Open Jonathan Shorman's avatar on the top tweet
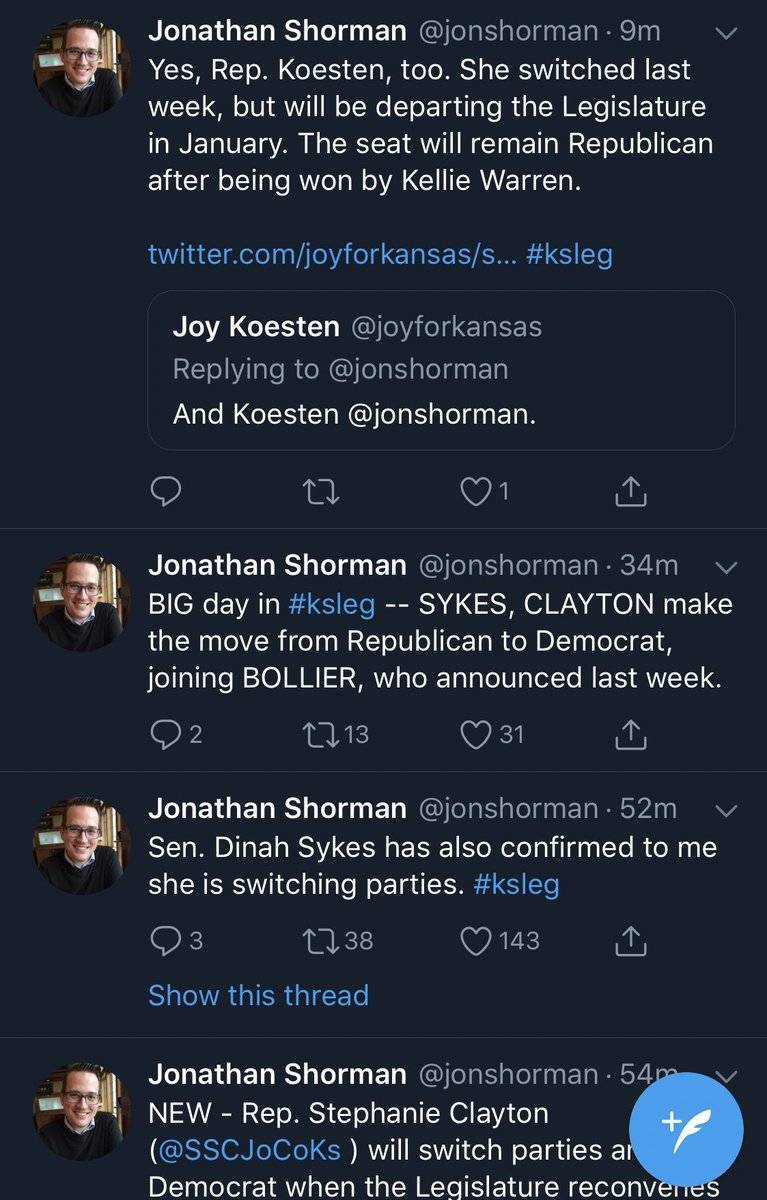 pos(83,66)
